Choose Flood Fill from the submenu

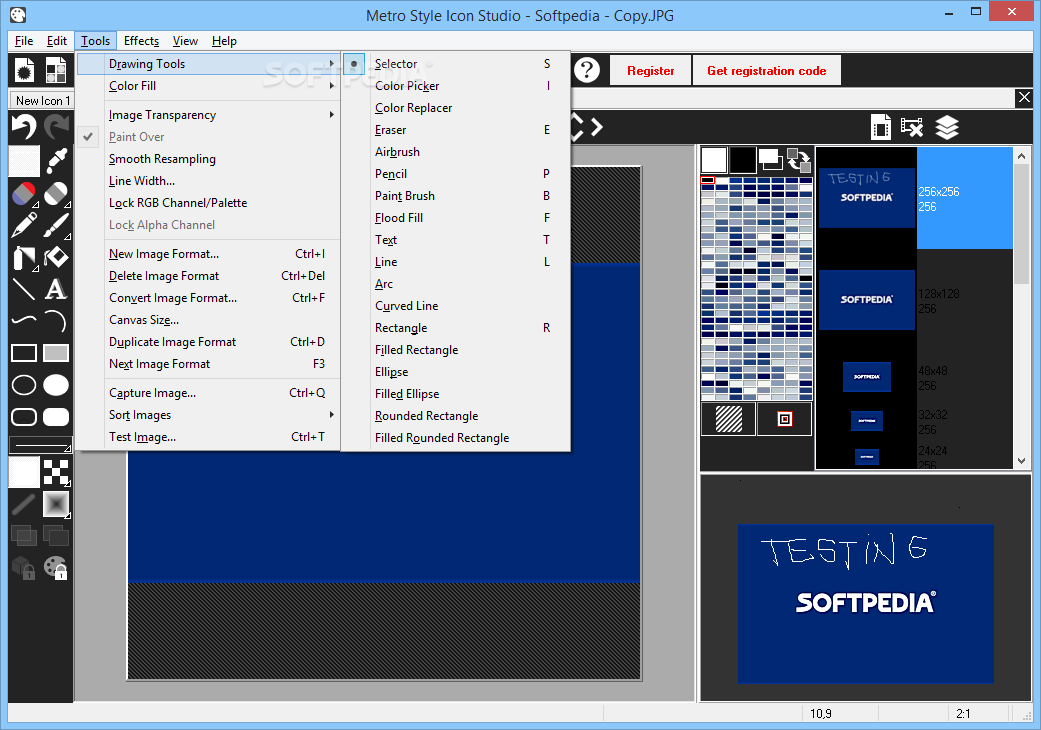click(457, 218)
